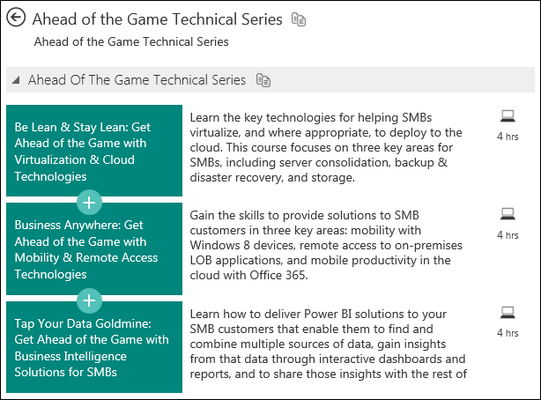Click description about Windows 8 mobility
Screen dimensions: 541x400
[326, 245]
